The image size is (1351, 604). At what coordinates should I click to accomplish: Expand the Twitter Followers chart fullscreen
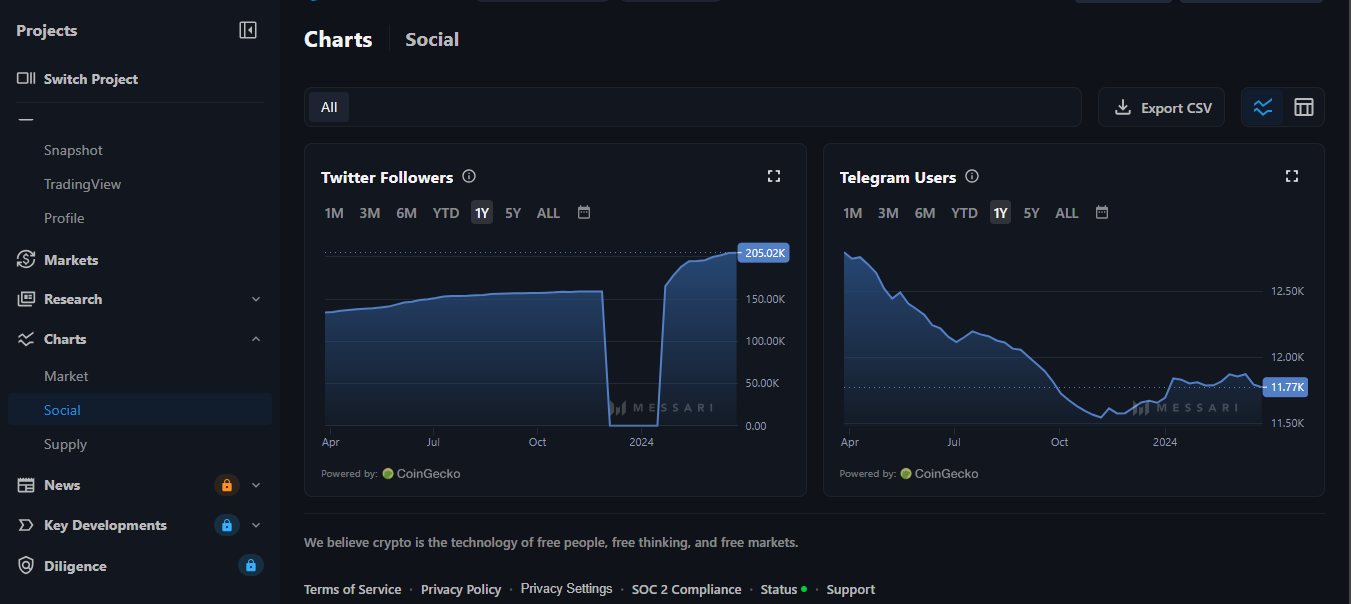tap(773, 176)
